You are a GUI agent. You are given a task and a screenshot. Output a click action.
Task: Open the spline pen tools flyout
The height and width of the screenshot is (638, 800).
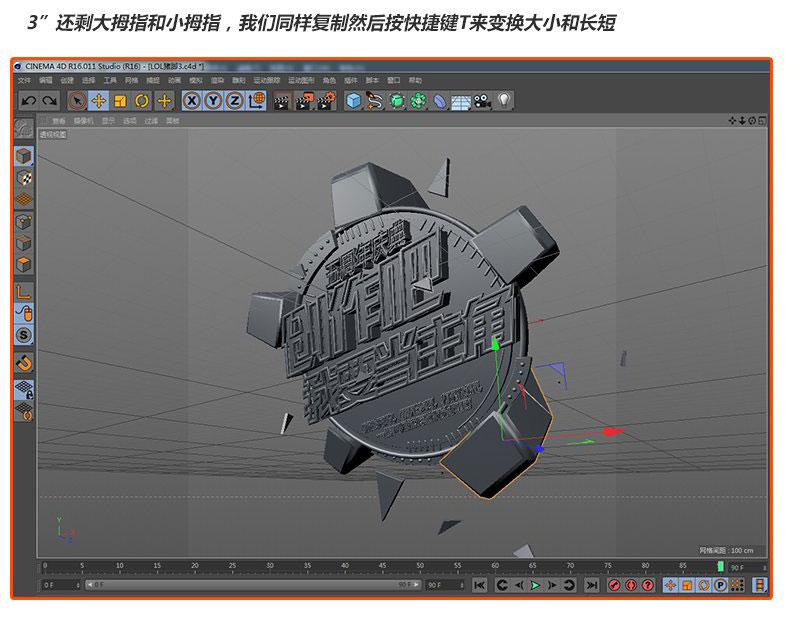pos(375,101)
